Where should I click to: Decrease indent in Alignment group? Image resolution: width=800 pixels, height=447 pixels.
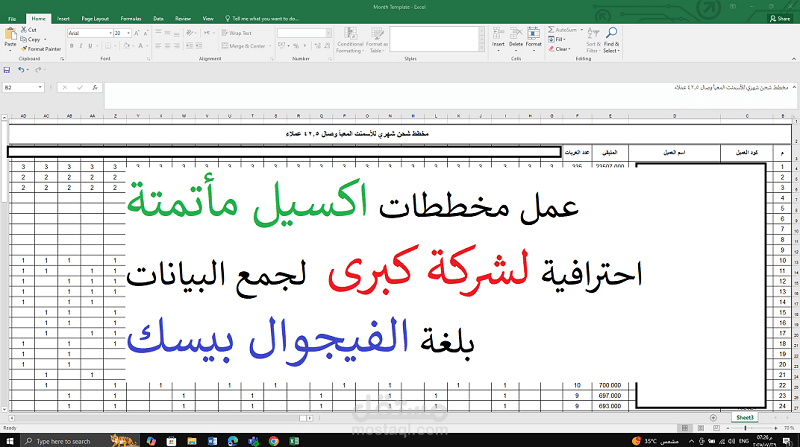(189, 46)
